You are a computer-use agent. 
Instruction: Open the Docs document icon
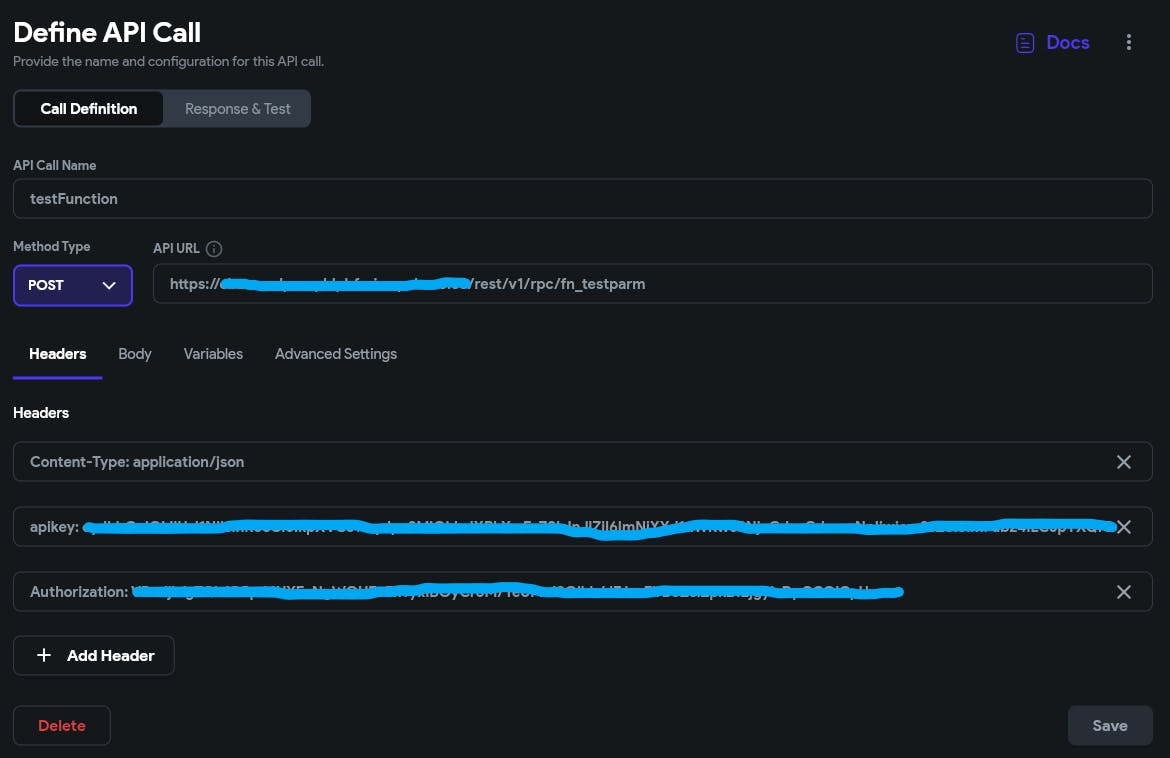pos(1024,43)
